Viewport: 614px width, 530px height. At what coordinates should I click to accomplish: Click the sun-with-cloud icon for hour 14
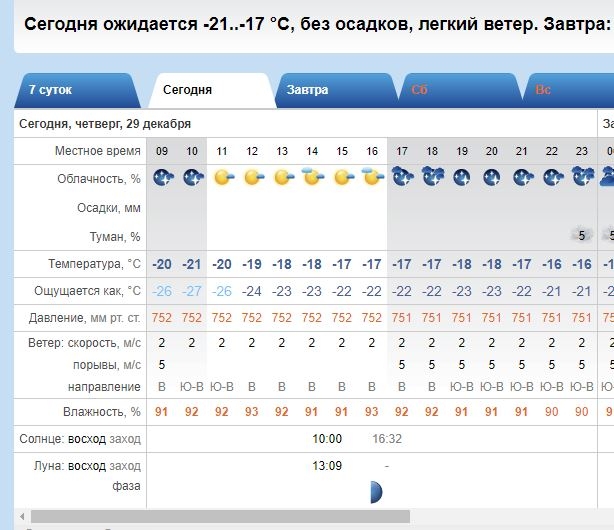[313, 176]
